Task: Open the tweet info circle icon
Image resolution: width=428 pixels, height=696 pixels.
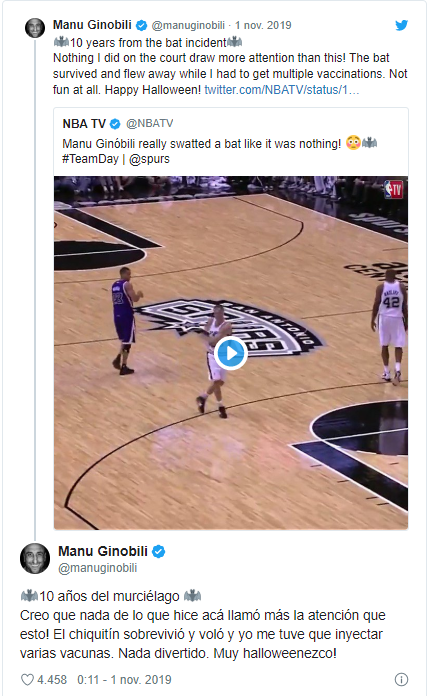Action: tap(401, 679)
